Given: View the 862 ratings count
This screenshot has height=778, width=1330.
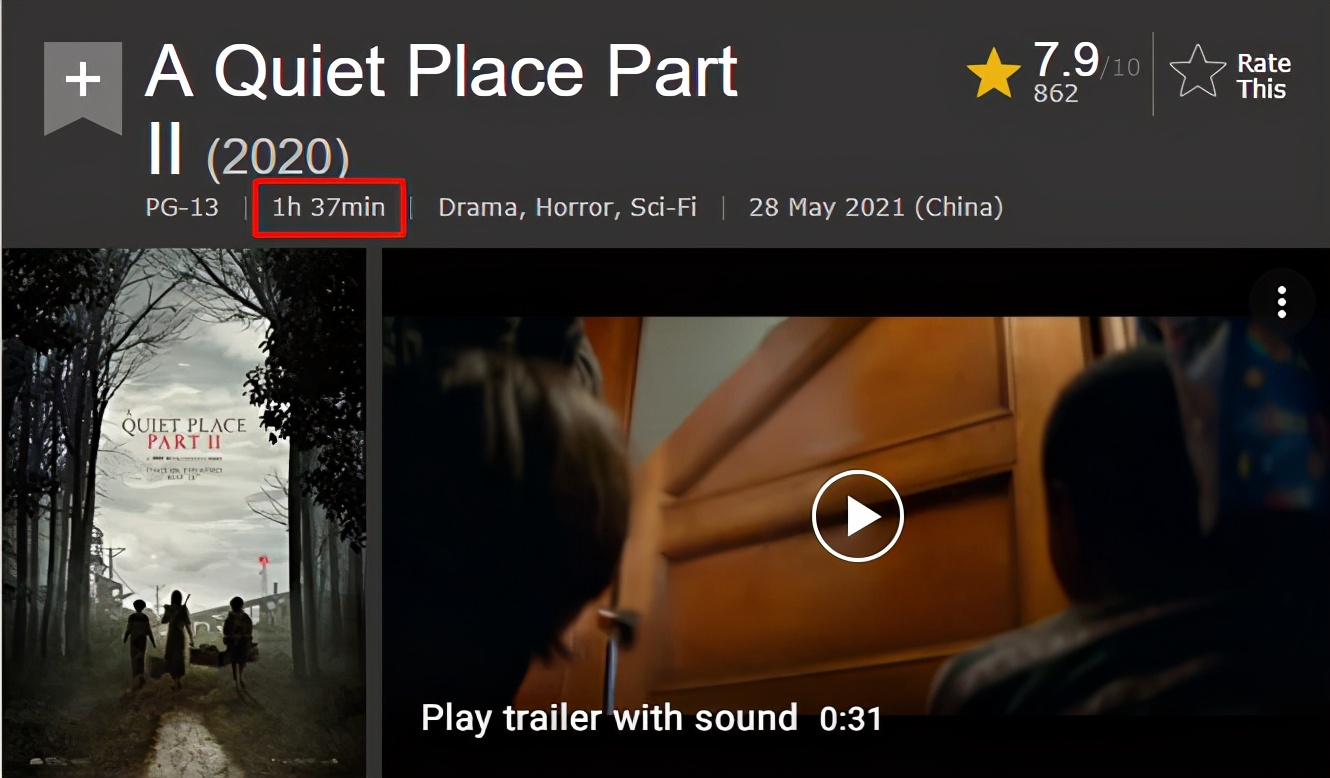Looking at the screenshot, I should (x=1056, y=94).
